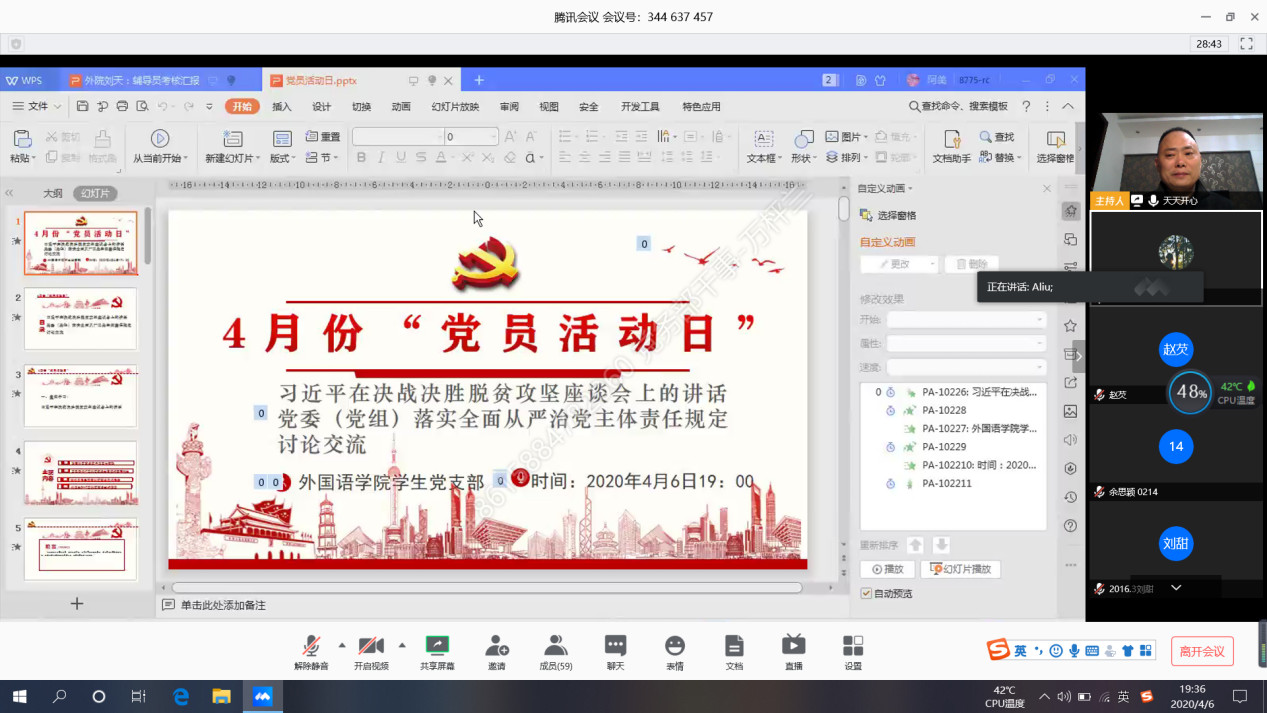Click the 文本框 text box icon
Viewport: 1267px width, 713px height.
(x=763, y=138)
